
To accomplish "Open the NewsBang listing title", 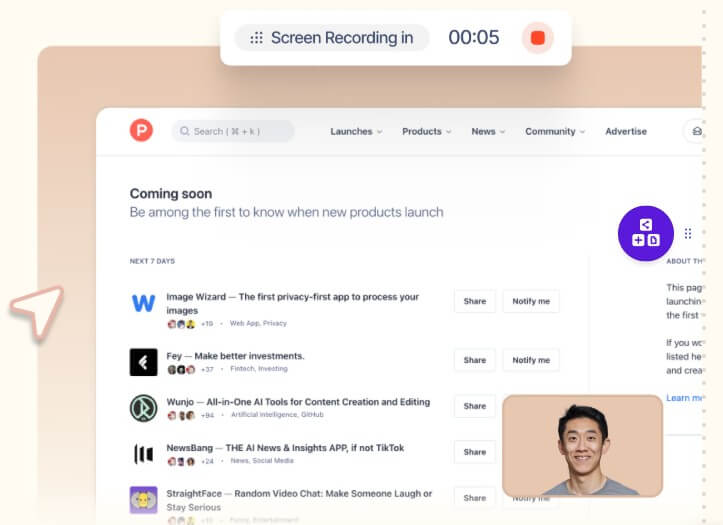I will [285, 448].
